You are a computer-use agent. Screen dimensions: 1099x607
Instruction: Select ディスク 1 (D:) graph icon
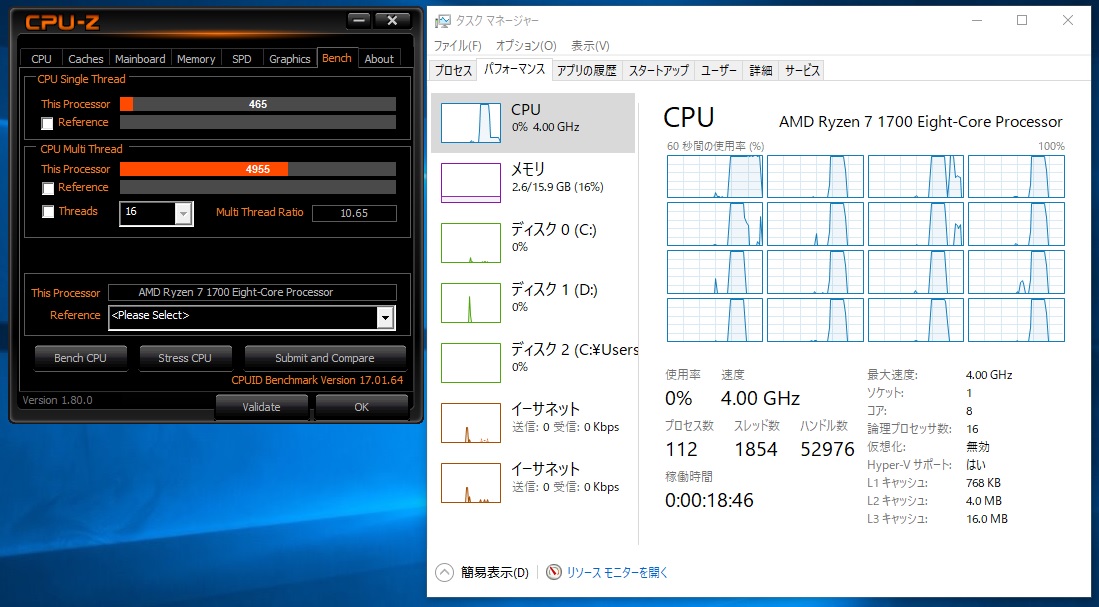471,302
